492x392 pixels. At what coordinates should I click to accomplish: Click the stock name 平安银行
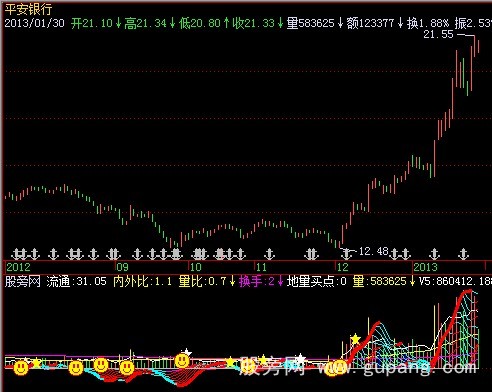tap(28, 9)
